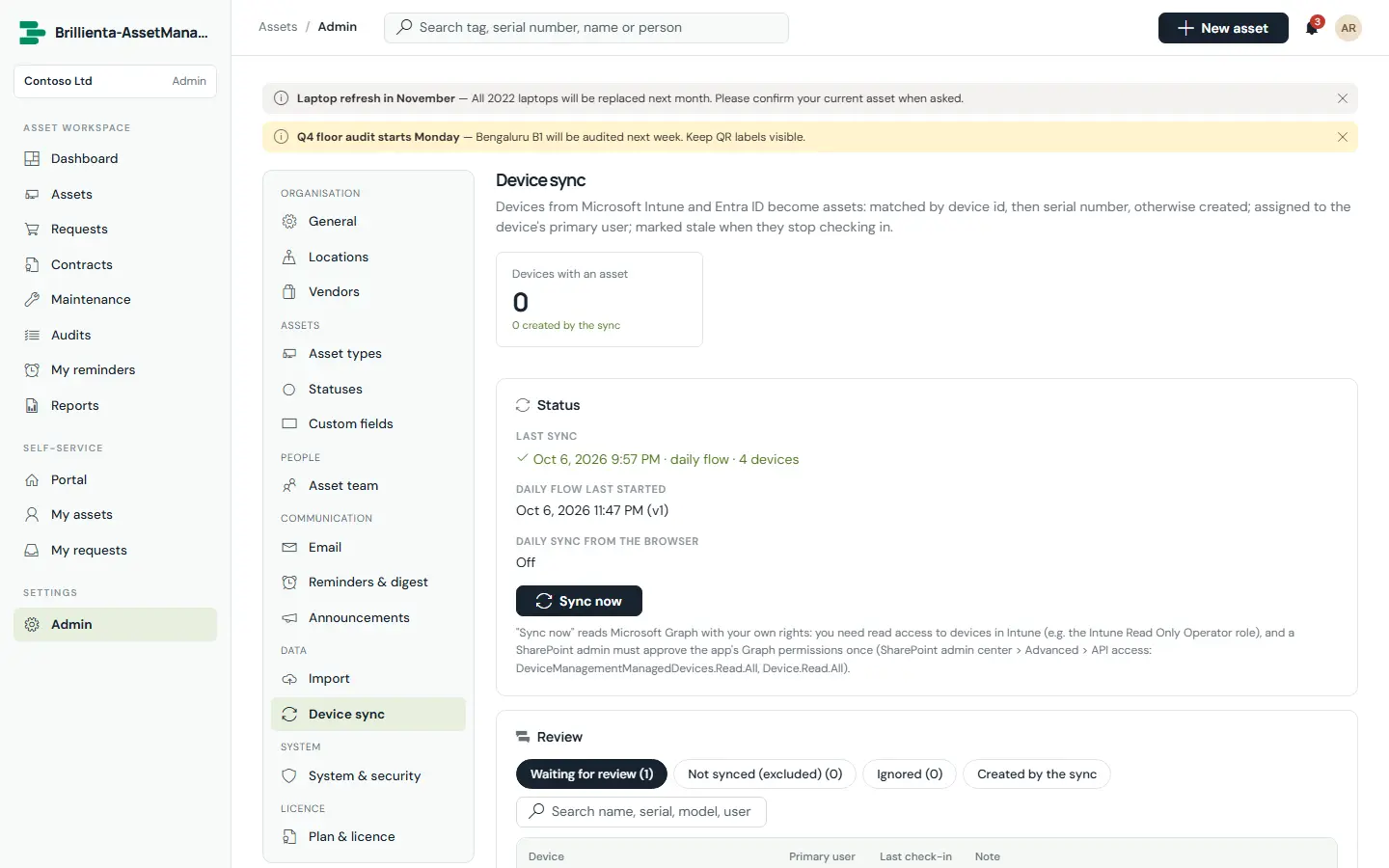Viewport: 1389px width, 868px height.
Task: Focus the review device search field
Action: 641,812
